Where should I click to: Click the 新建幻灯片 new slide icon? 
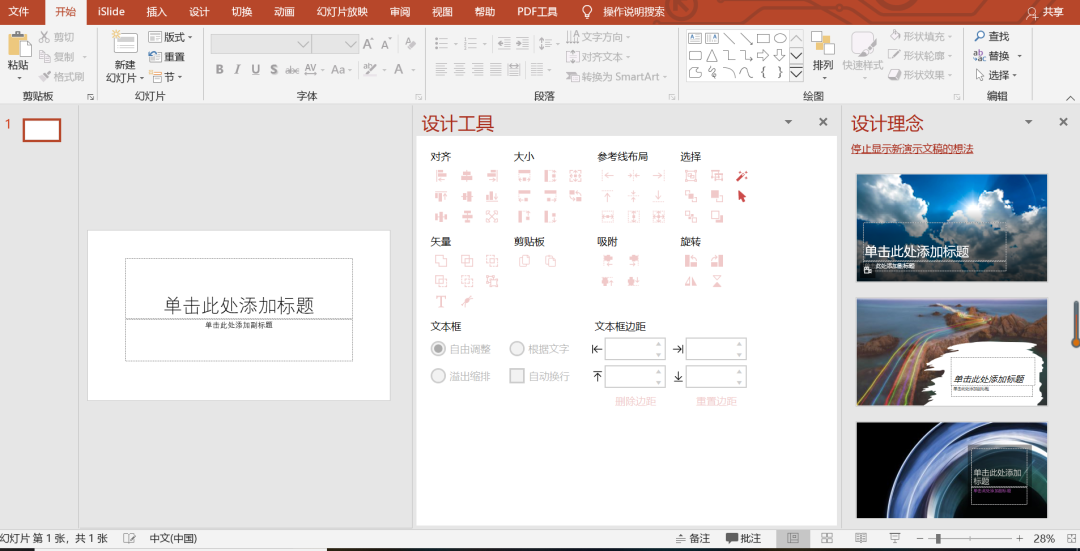pos(125,43)
